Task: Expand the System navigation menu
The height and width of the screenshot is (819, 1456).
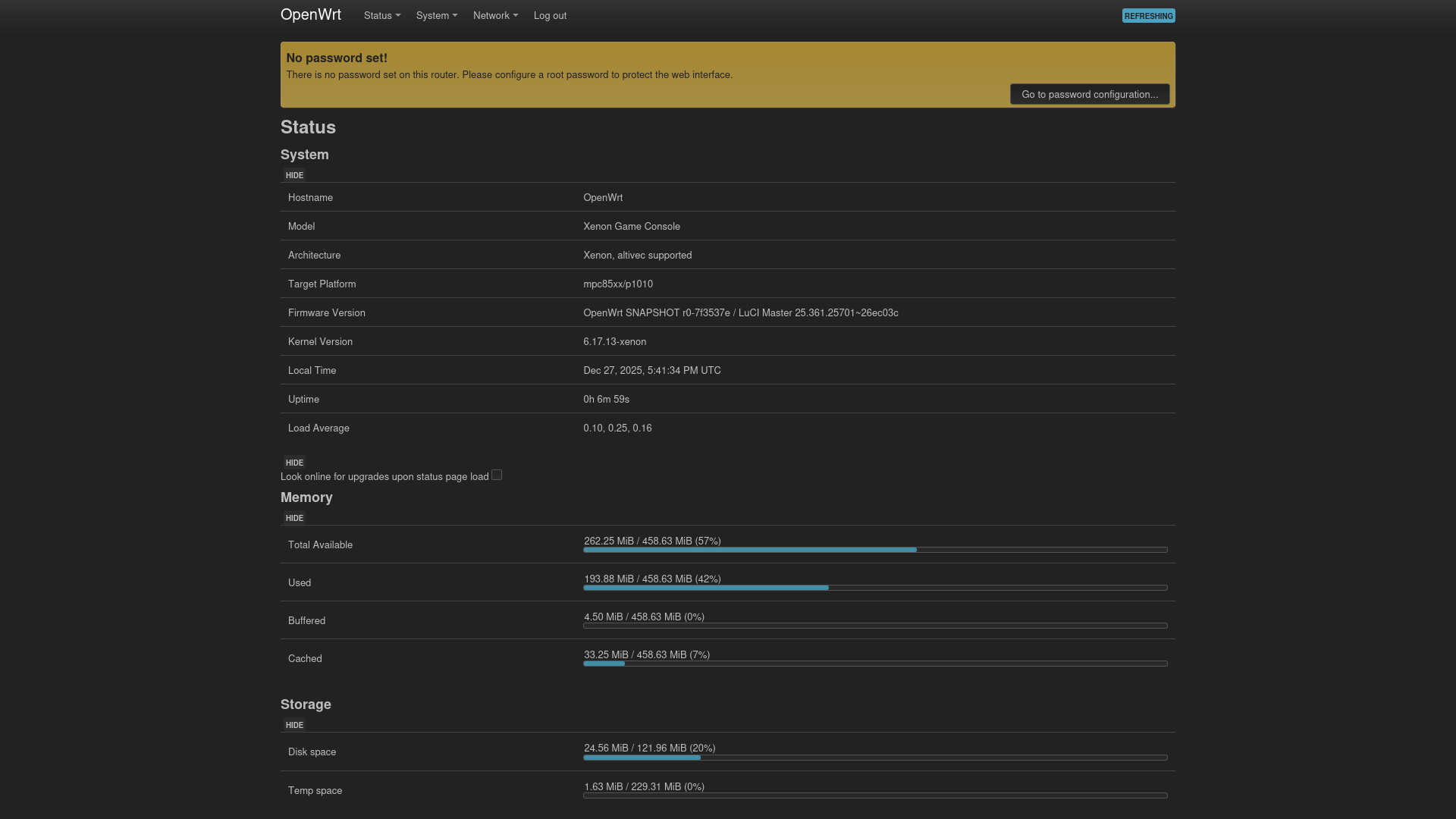Action: tap(436, 16)
